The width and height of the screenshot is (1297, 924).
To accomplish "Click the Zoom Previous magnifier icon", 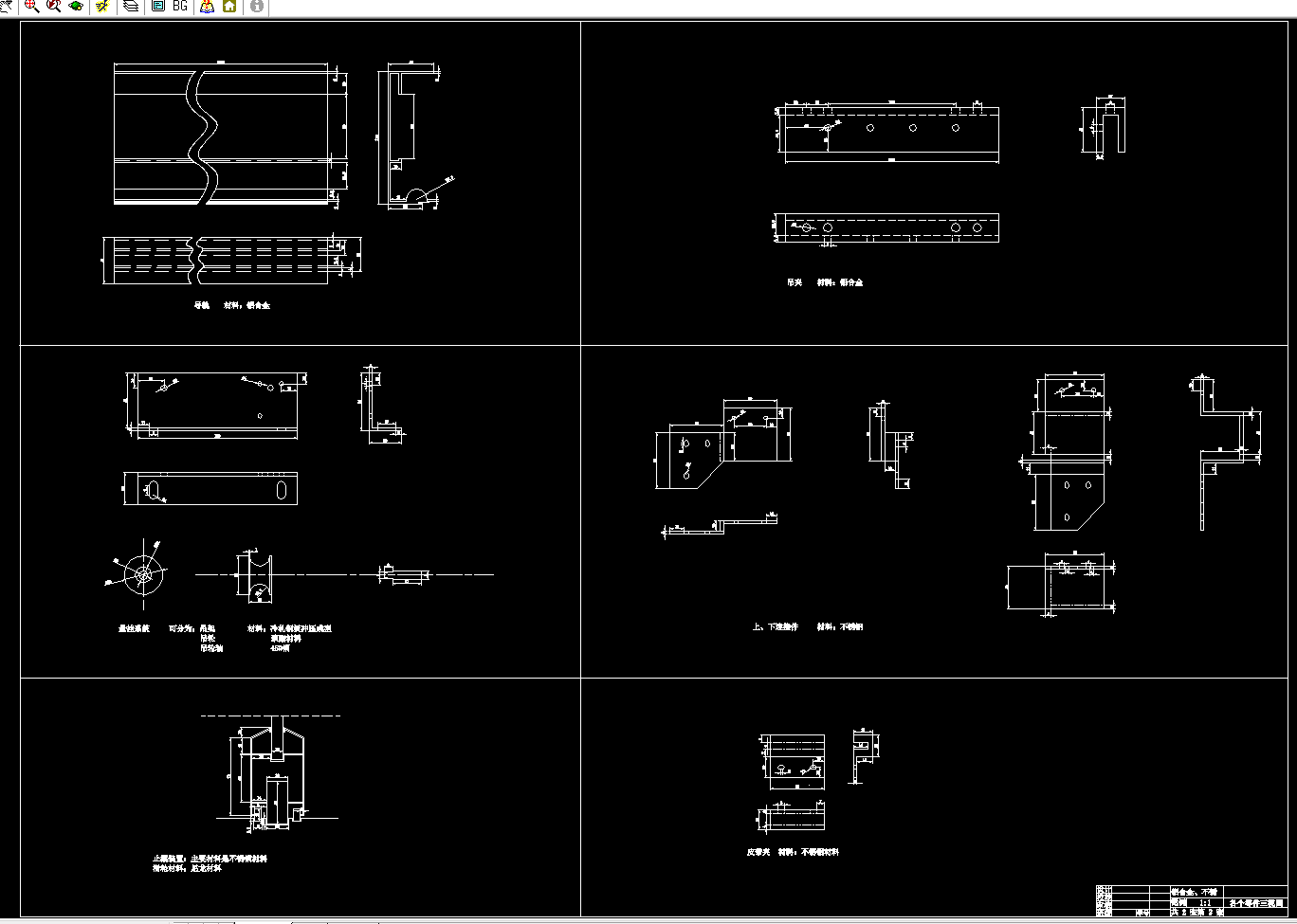I will pyautogui.click(x=53, y=6).
